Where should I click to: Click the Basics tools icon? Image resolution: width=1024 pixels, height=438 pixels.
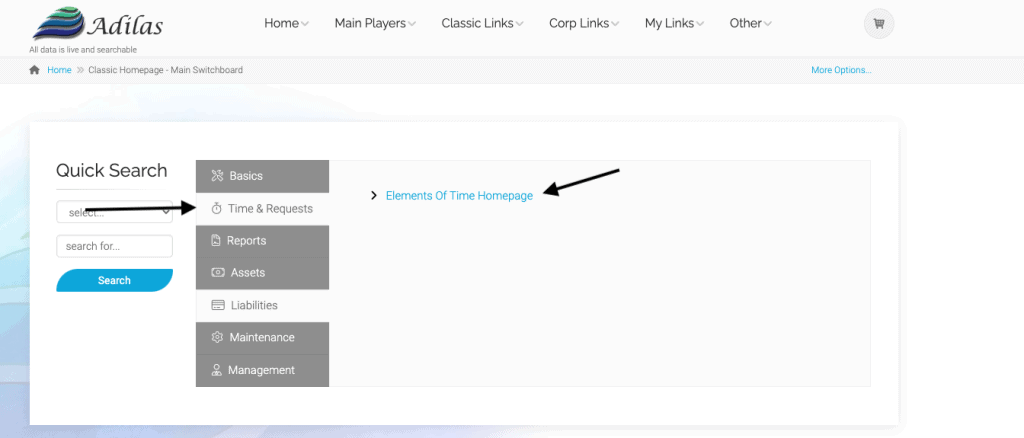click(x=217, y=176)
